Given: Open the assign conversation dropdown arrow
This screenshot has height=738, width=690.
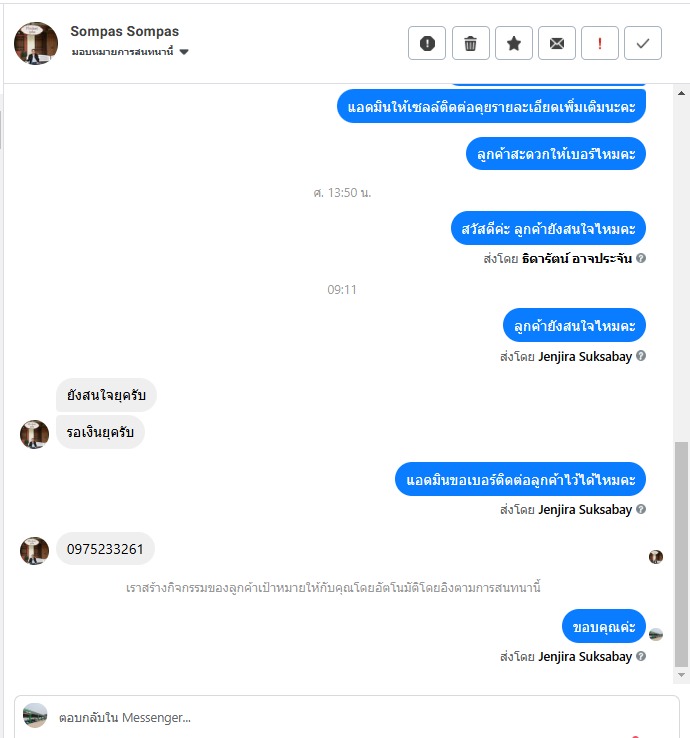Looking at the screenshot, I should [x=184, y=52].
